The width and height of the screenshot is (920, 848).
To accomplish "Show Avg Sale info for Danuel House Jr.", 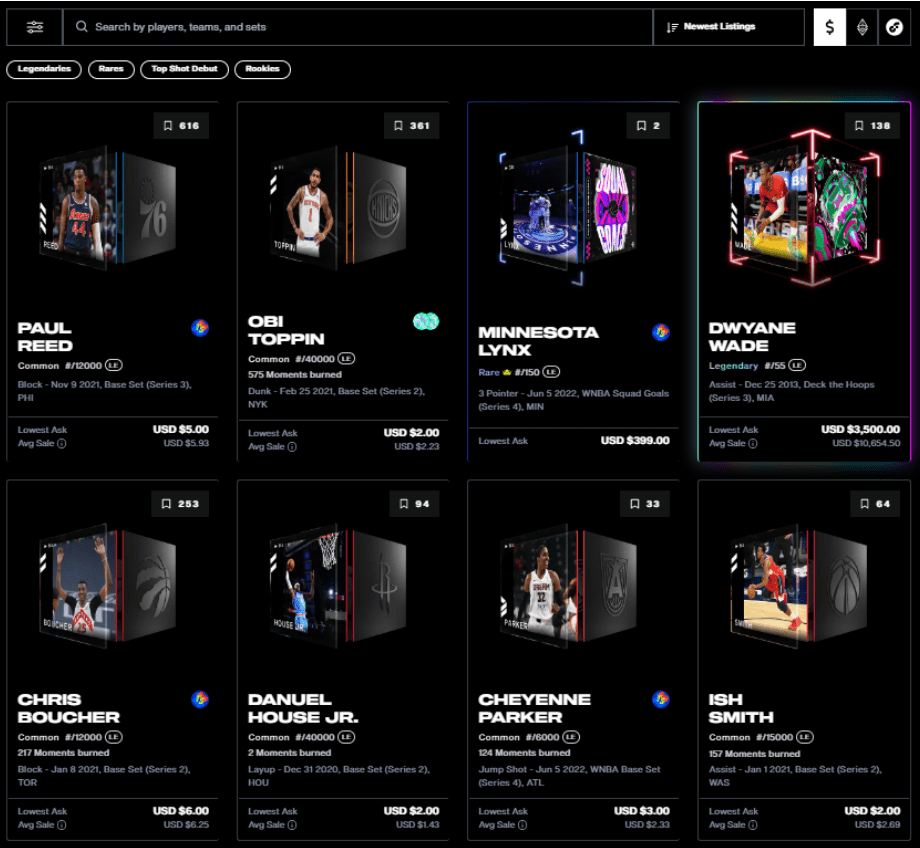I will 292,825.
